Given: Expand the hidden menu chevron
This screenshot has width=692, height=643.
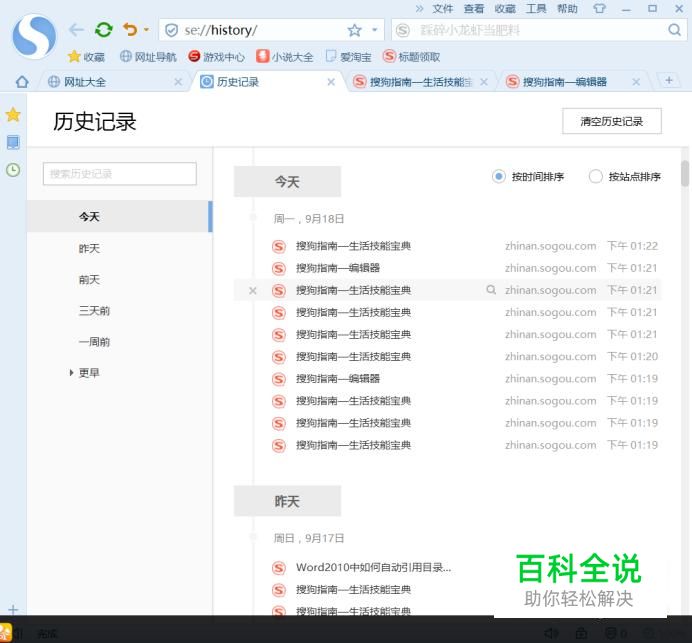Looking at the screenshot, I should [419, 8].
